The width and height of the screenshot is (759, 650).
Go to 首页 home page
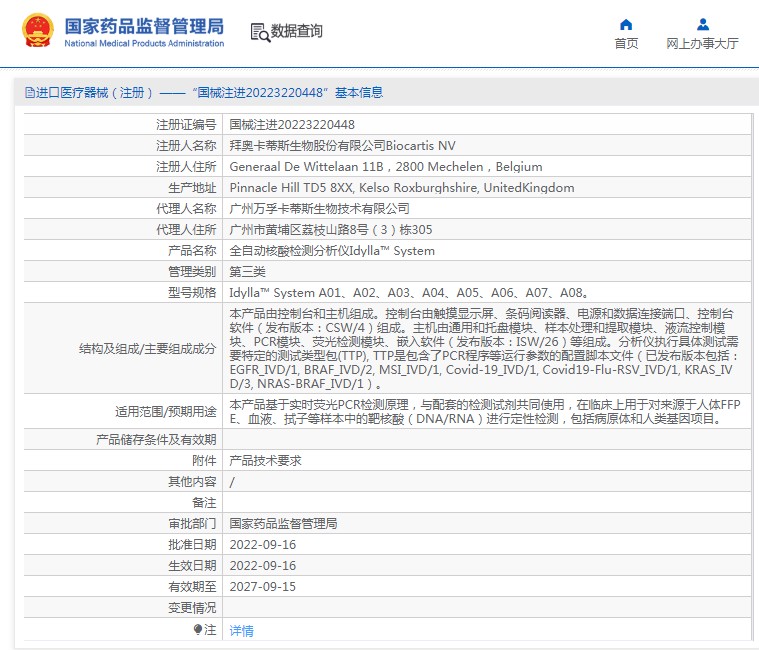626,44
